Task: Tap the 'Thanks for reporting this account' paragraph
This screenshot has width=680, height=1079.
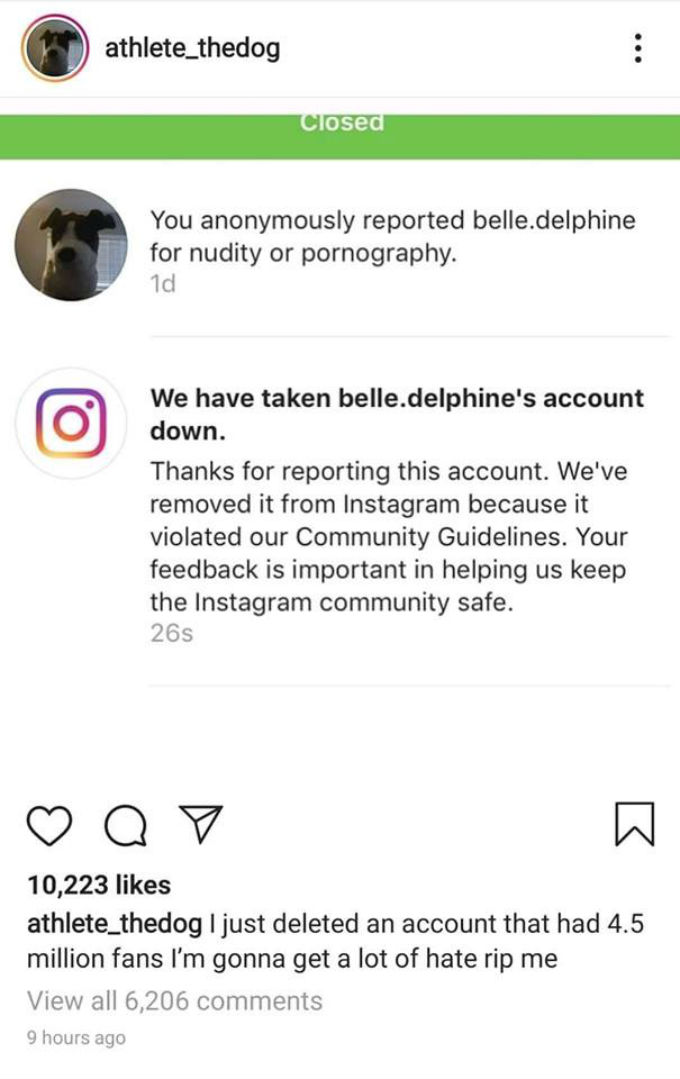Action: tap(390, 537)
